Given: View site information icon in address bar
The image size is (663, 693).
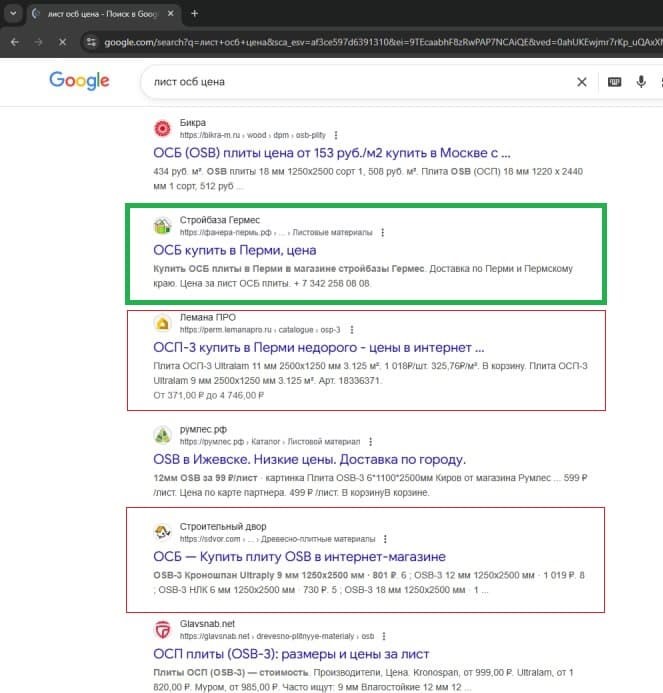Looking at the screenshot, I should tap(91, 42).
